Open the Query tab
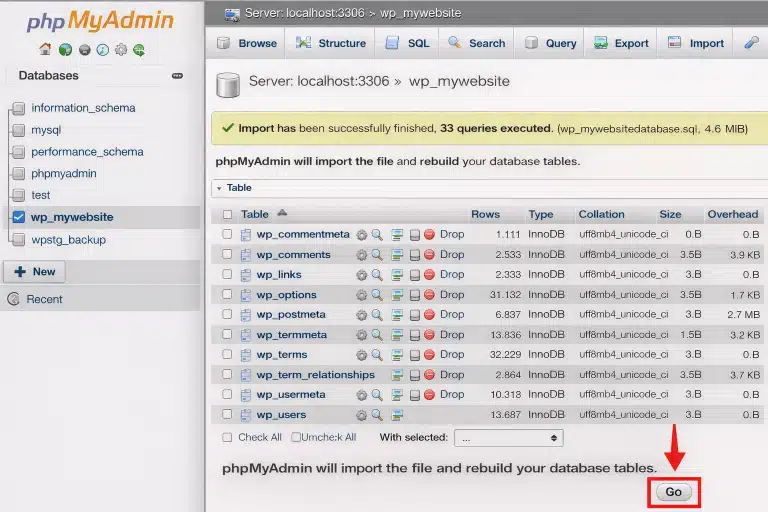 tap(550, 43)
